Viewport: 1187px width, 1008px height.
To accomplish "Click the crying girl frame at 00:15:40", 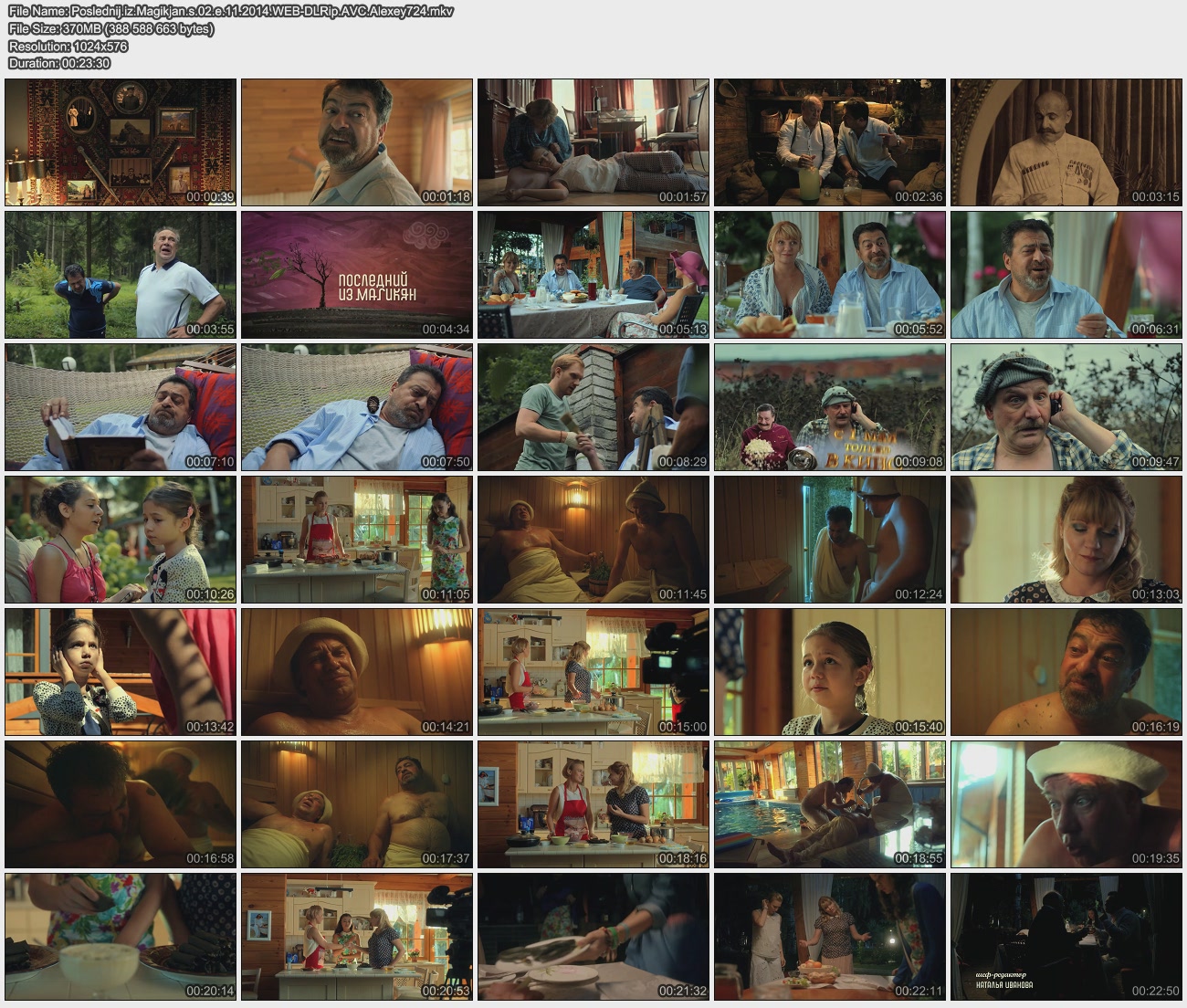I will [829, 672].
